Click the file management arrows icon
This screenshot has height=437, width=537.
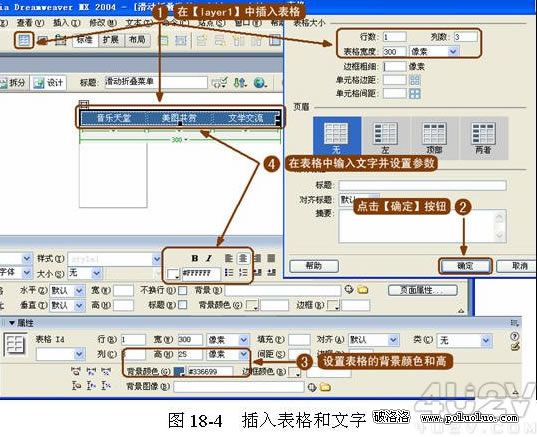click(x=240, y=83)
